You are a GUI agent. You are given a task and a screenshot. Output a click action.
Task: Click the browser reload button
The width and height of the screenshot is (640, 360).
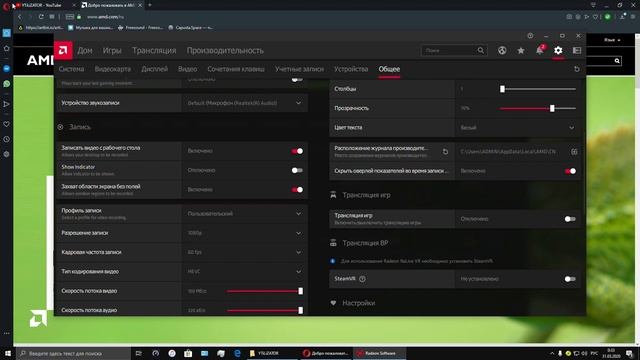click(x=41, y=17)
